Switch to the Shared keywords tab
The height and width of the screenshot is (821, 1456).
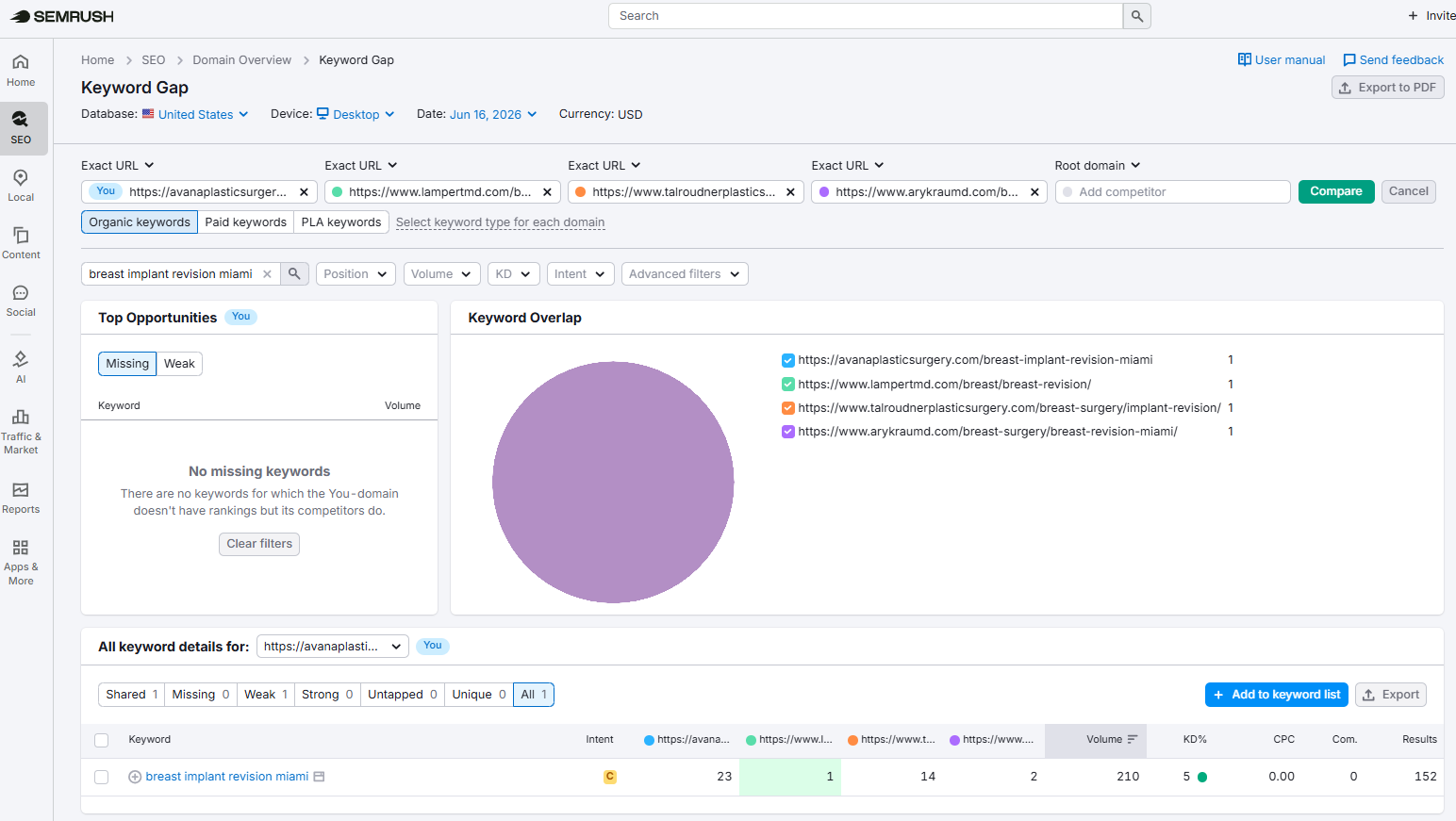coord(132,695)
